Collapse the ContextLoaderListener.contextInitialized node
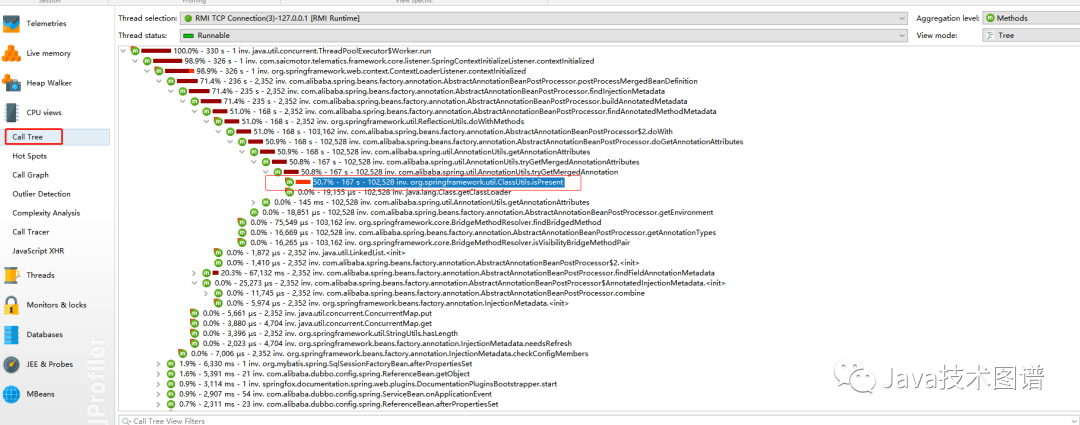This screenshot has width=1080, height=425. [147, 71]
